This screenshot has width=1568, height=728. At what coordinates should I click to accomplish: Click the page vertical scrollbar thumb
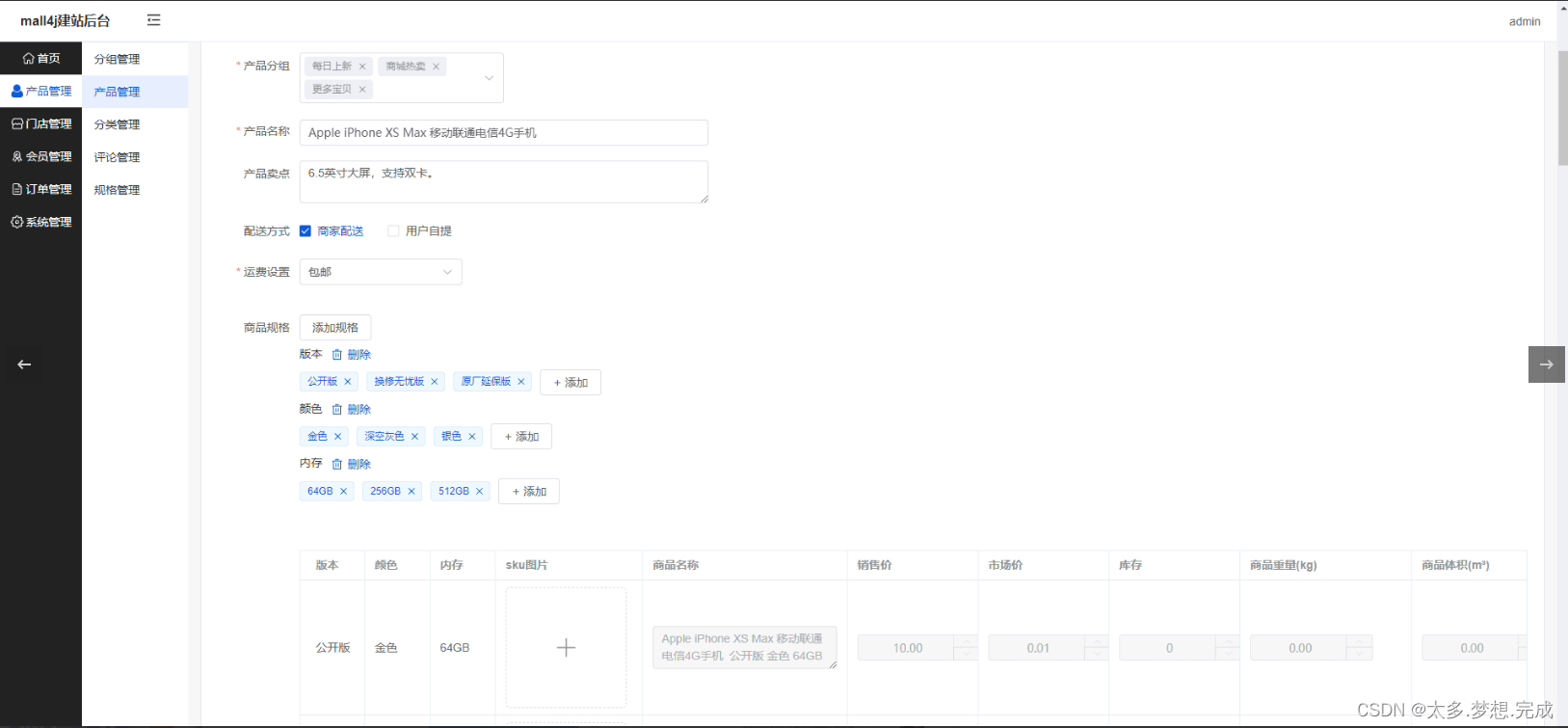(1563, 108)
